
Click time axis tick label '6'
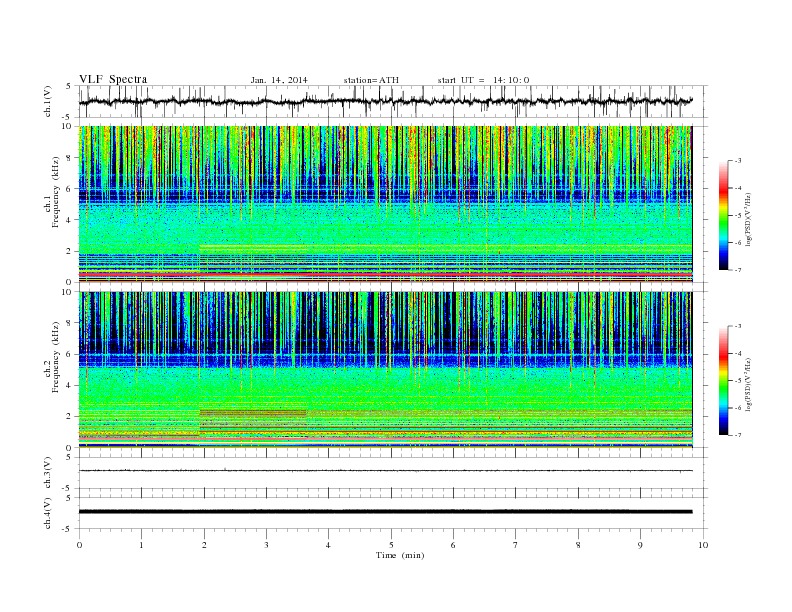[453, 545]
